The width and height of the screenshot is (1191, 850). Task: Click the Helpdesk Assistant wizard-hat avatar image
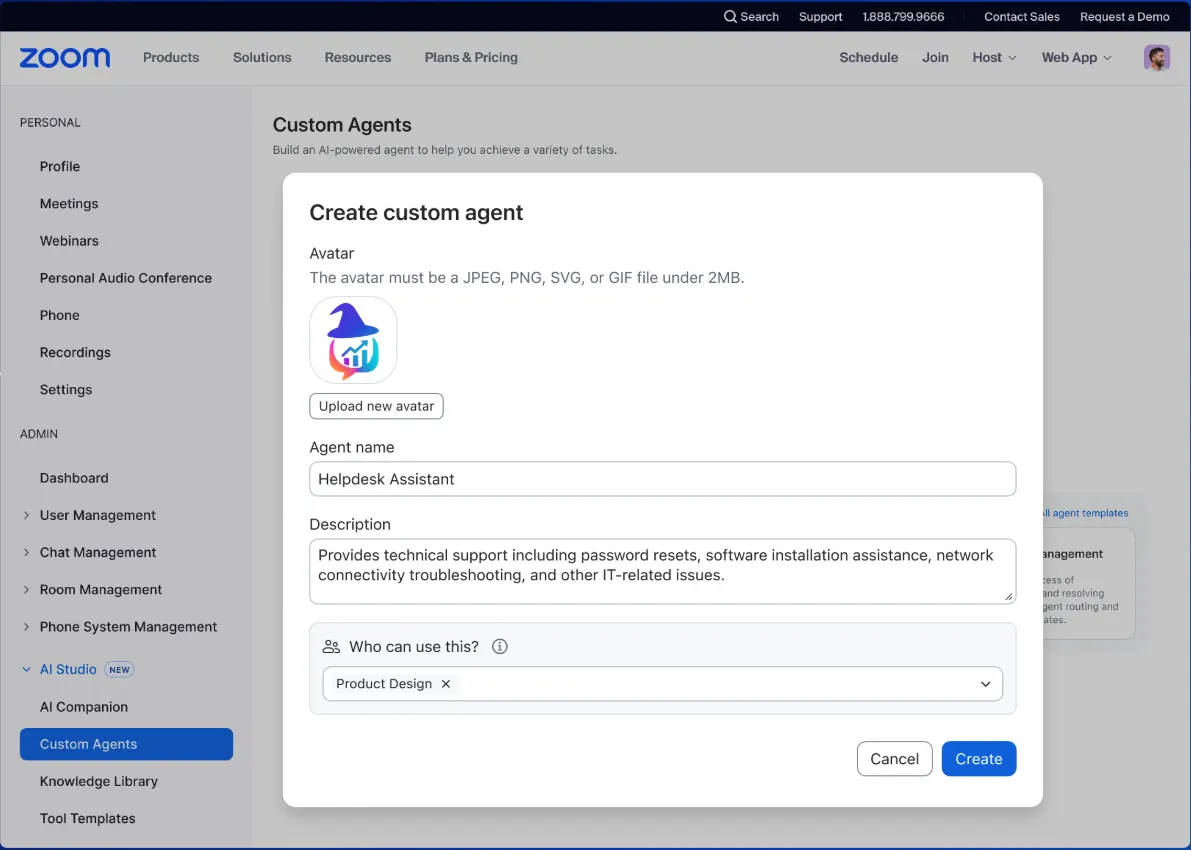pyautogui.click(x=353, y=340)
